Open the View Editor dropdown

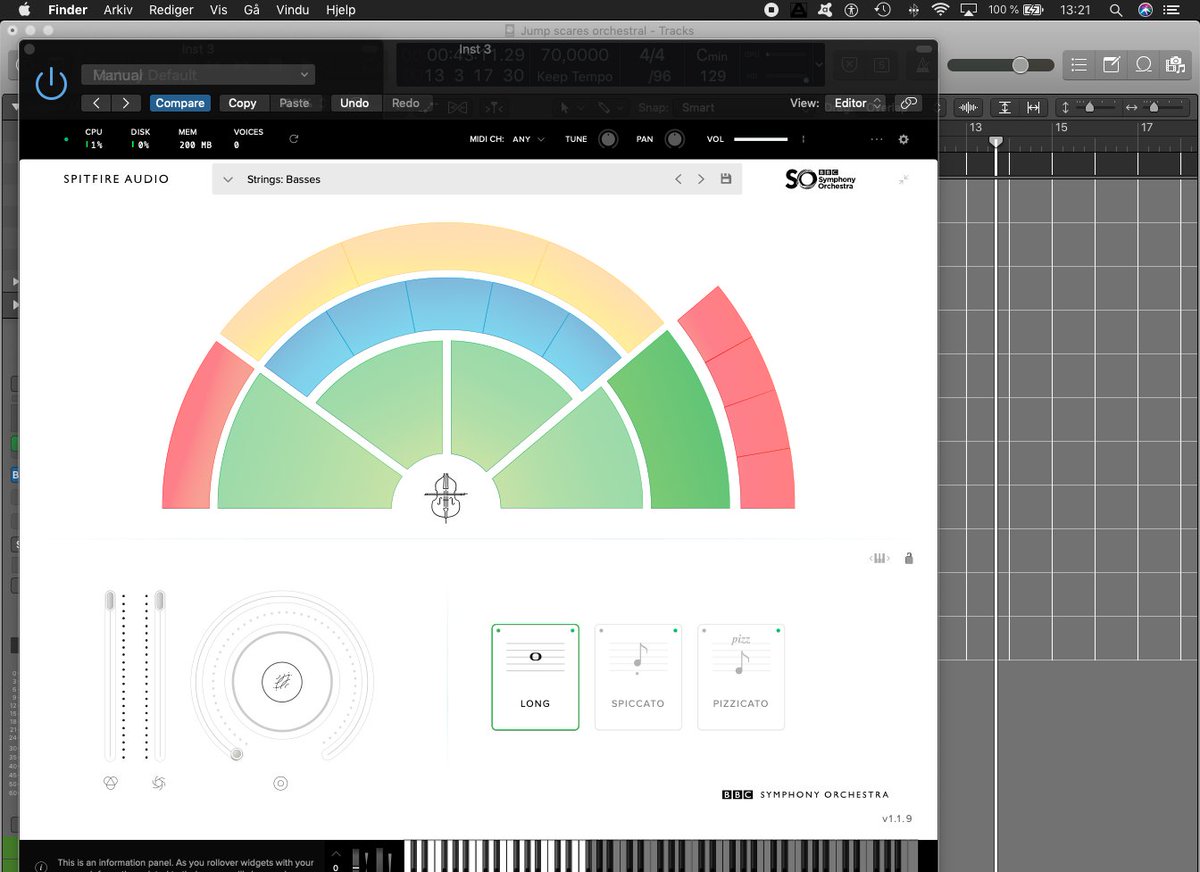tap(858, 103)
